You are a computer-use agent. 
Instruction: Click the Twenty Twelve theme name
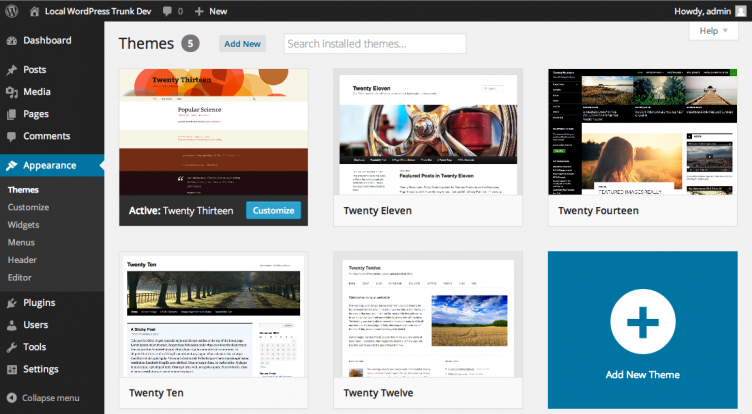(x=378, y=393)
